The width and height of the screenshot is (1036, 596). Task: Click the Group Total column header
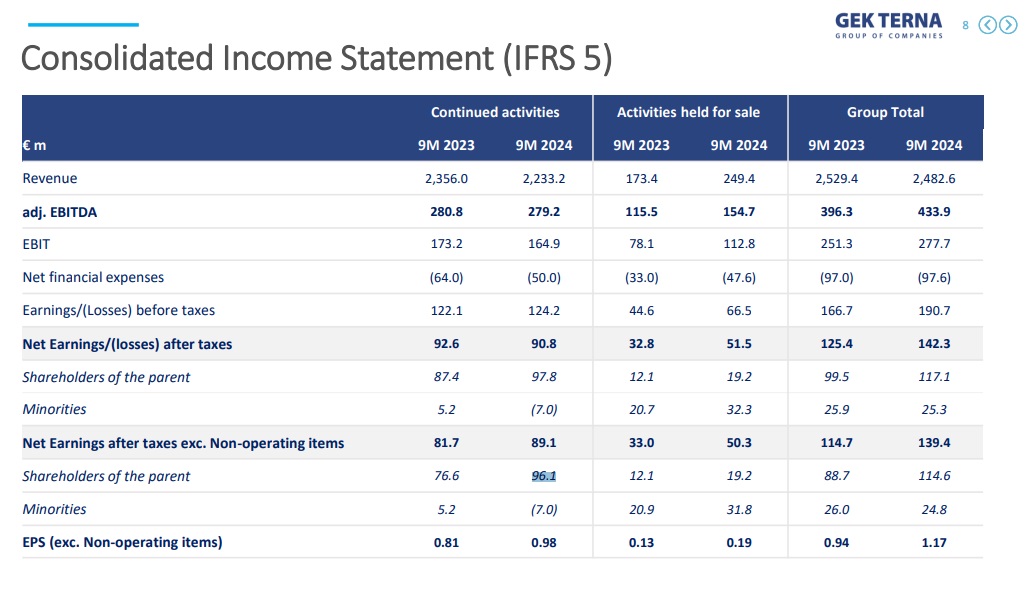point(885,112)
